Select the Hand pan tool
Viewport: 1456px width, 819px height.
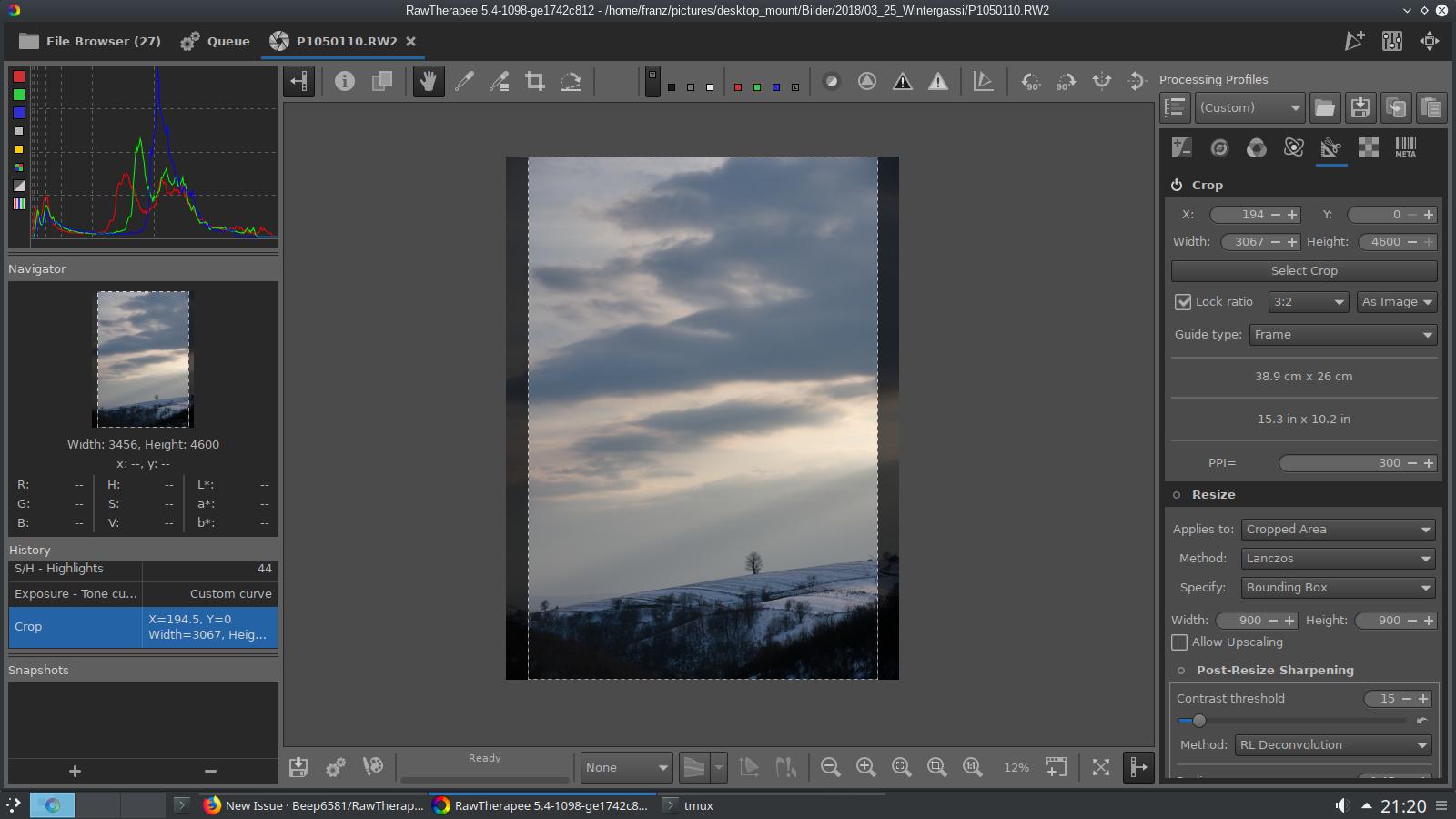[x=428, y=81]
